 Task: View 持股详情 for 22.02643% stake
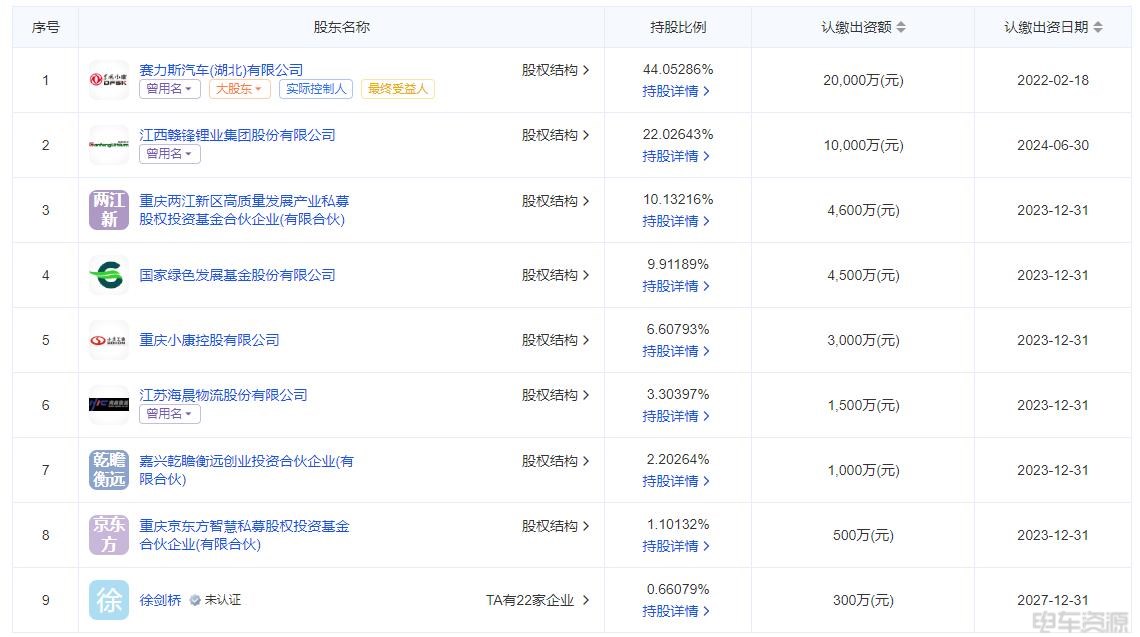point(676,156)
